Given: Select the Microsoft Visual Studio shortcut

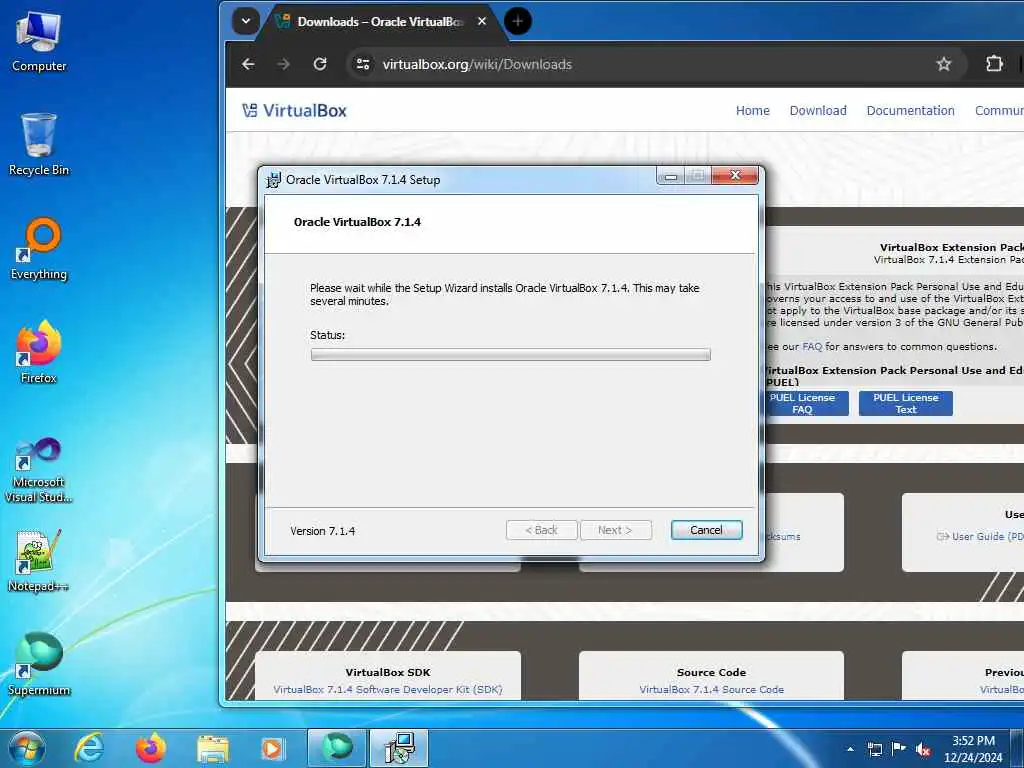Looking at the screenshot, I should coord(39,470).
